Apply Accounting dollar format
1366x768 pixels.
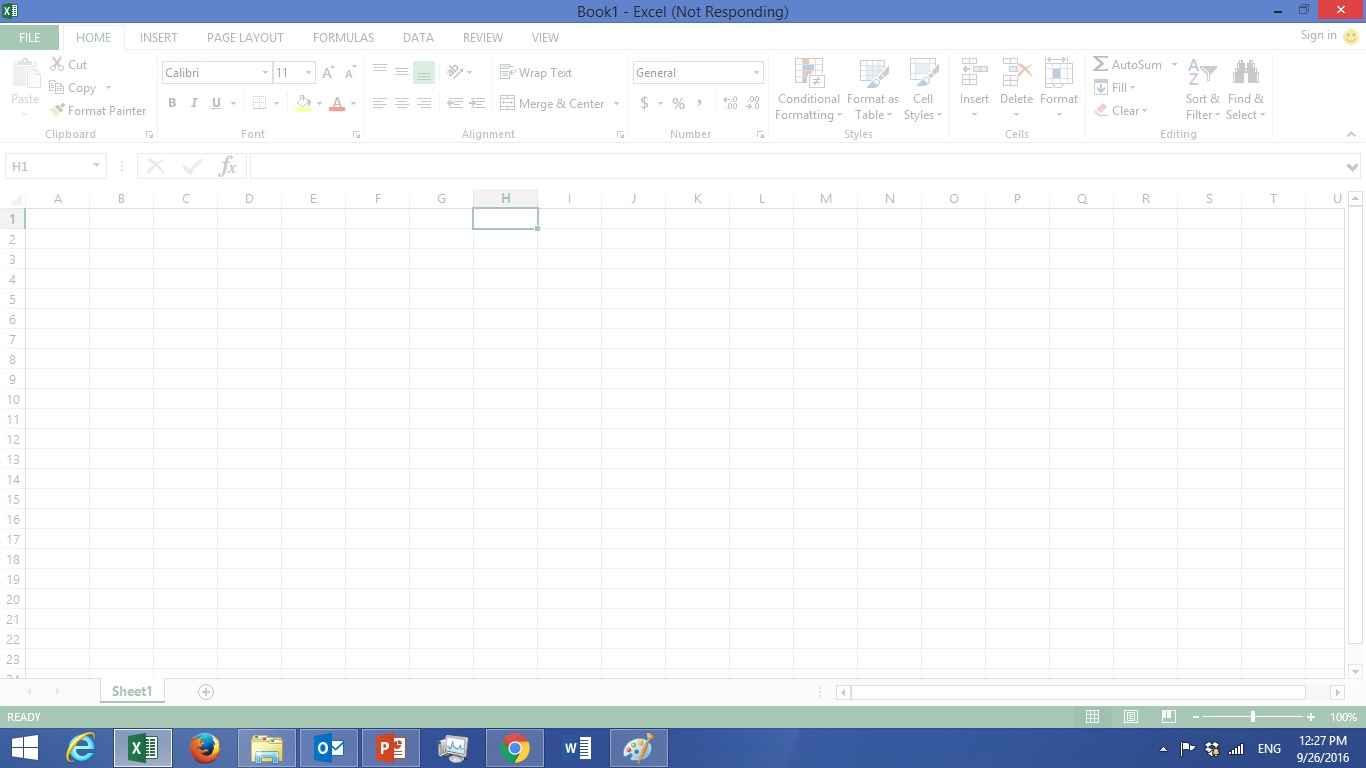tap(644, 103)
